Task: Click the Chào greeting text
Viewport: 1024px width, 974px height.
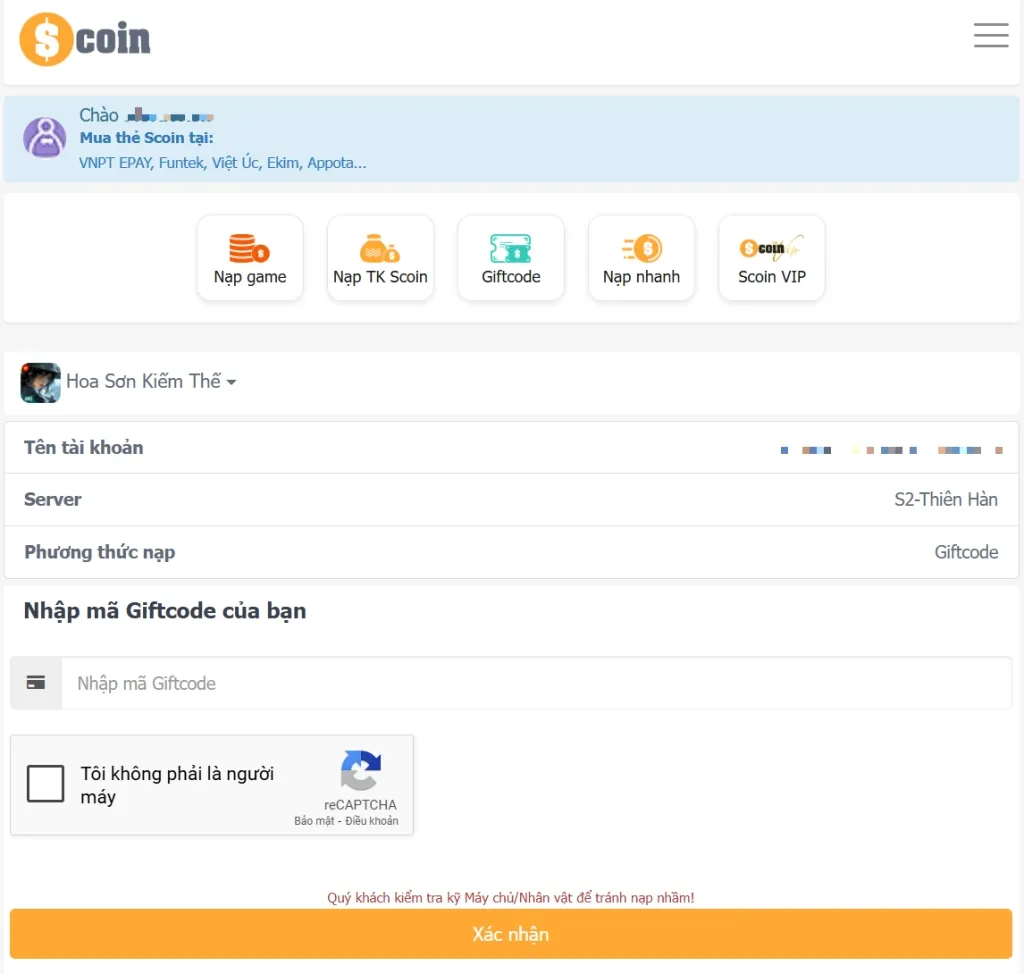Action: (99, 115)
